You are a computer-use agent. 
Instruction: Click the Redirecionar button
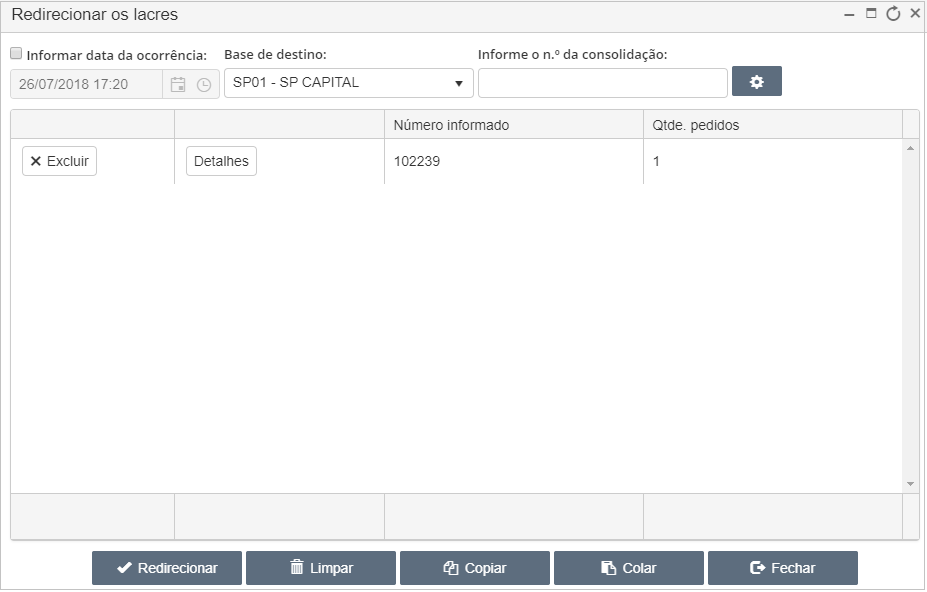[x=167, y=568]
